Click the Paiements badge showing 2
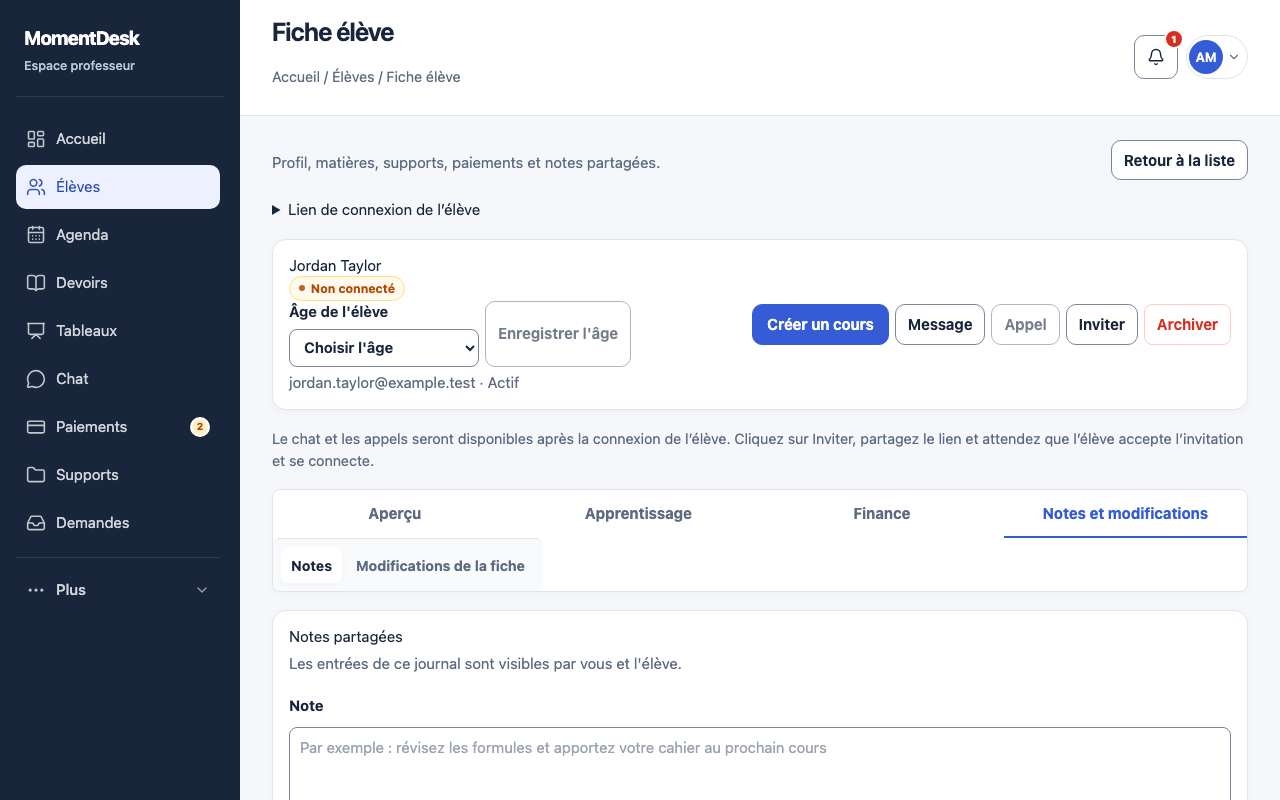1280x800 pixels. (200, 427)
